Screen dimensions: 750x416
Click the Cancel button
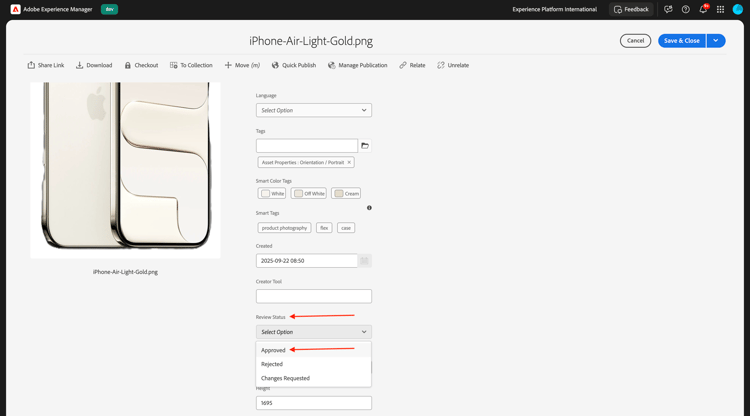[635, 41]
